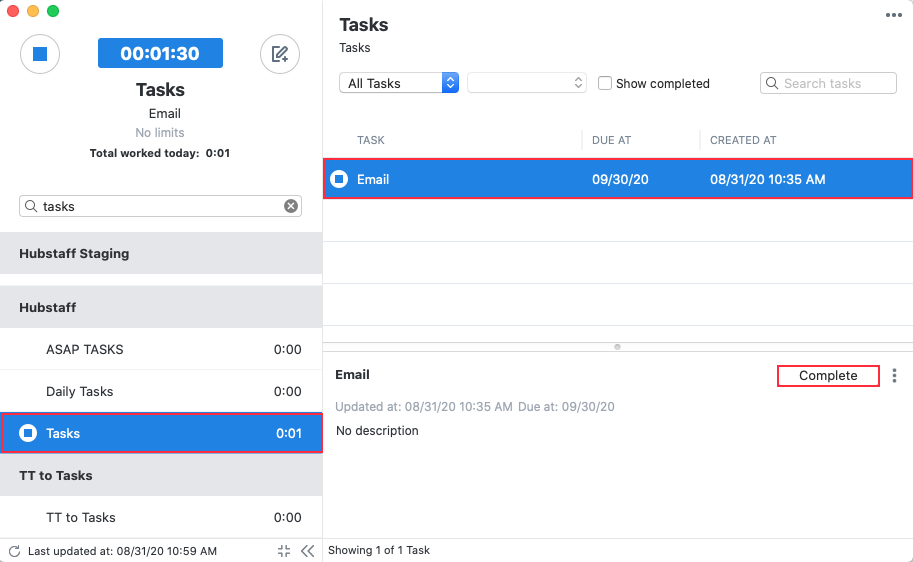Open the Email task's vertical dots menu
Image resolution: width=913 pixels, height=562 pixels.
point(894,376)
